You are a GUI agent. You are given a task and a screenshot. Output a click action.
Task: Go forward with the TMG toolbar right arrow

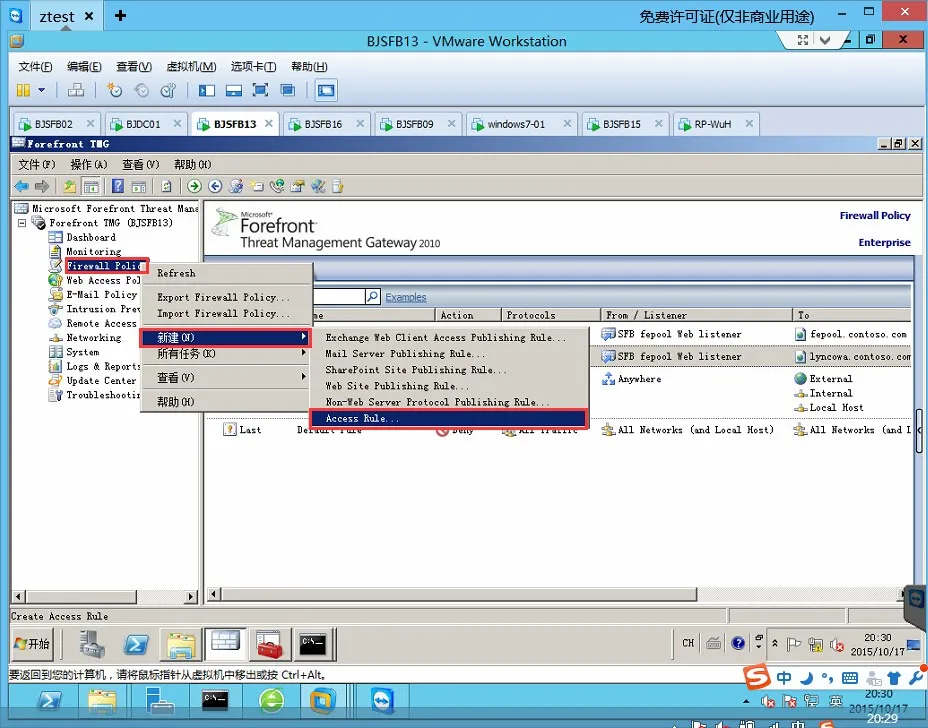point(41,186)
